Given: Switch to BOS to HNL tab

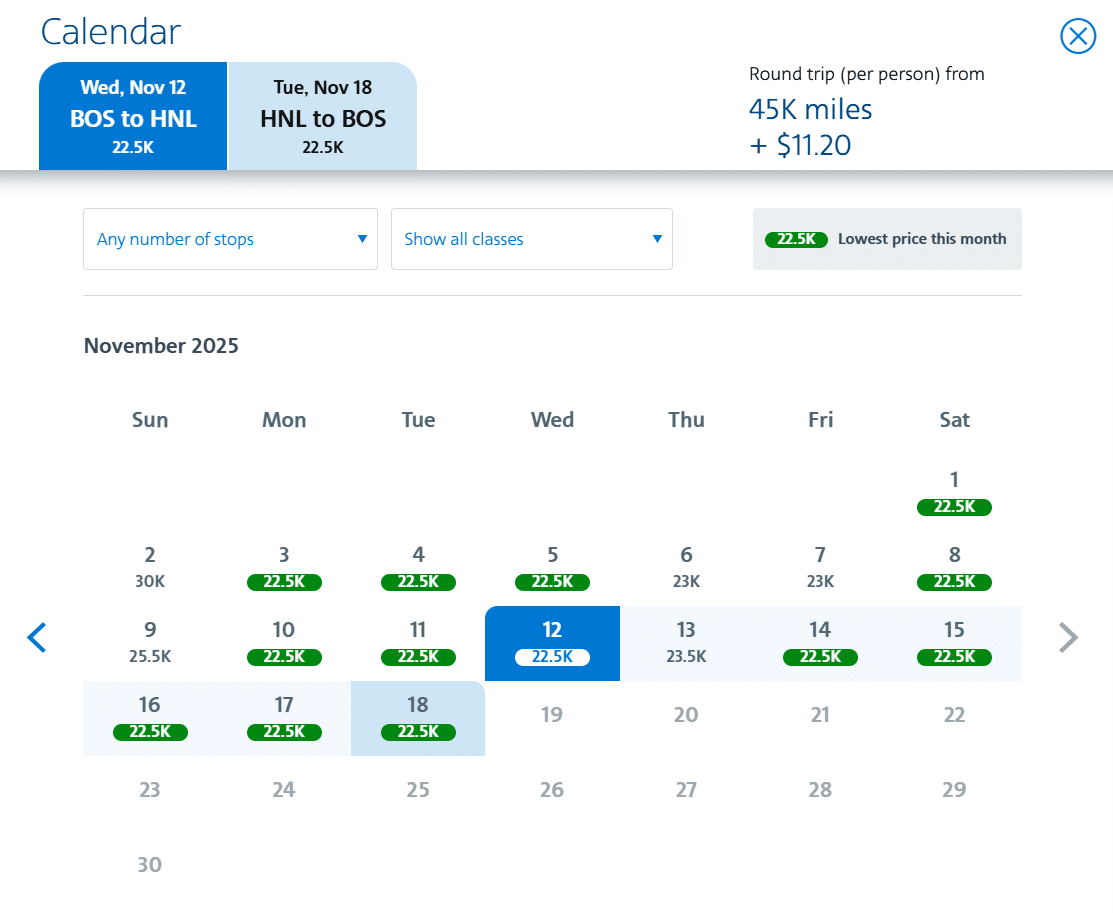Looking at the screenshot, I should coord(133,117).
